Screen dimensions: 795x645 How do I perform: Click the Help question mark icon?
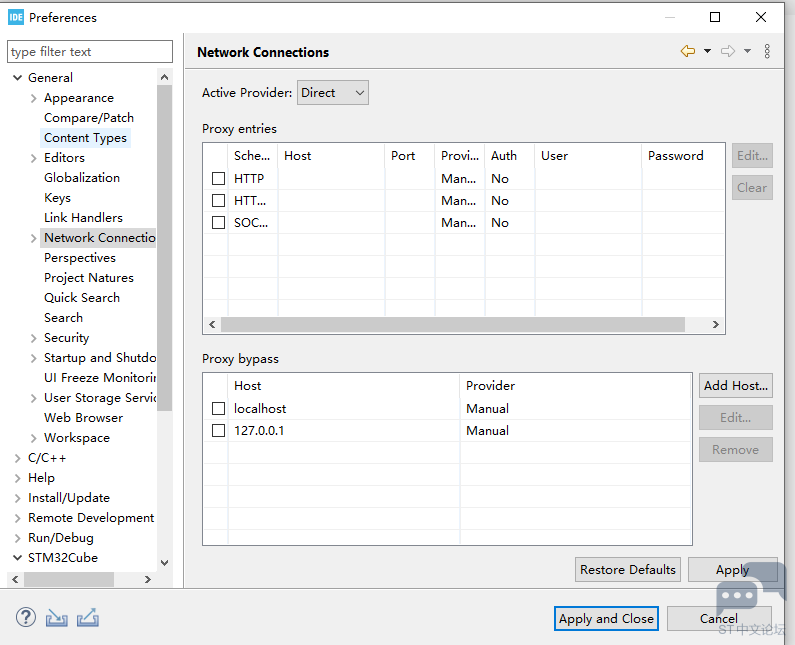pyautogui.click(x=26, y=618)
